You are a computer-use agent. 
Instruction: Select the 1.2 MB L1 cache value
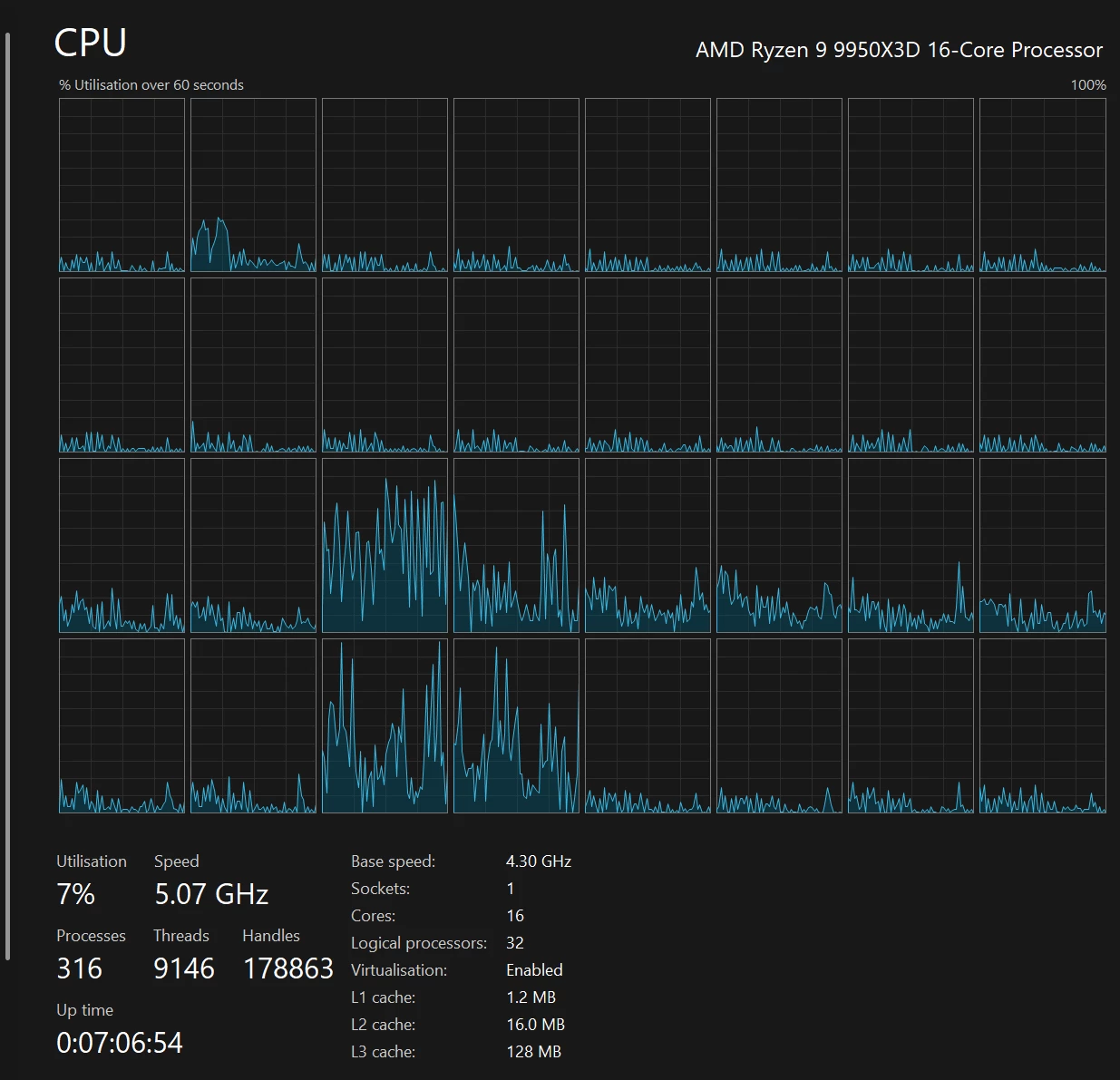[x=531, y=997]
